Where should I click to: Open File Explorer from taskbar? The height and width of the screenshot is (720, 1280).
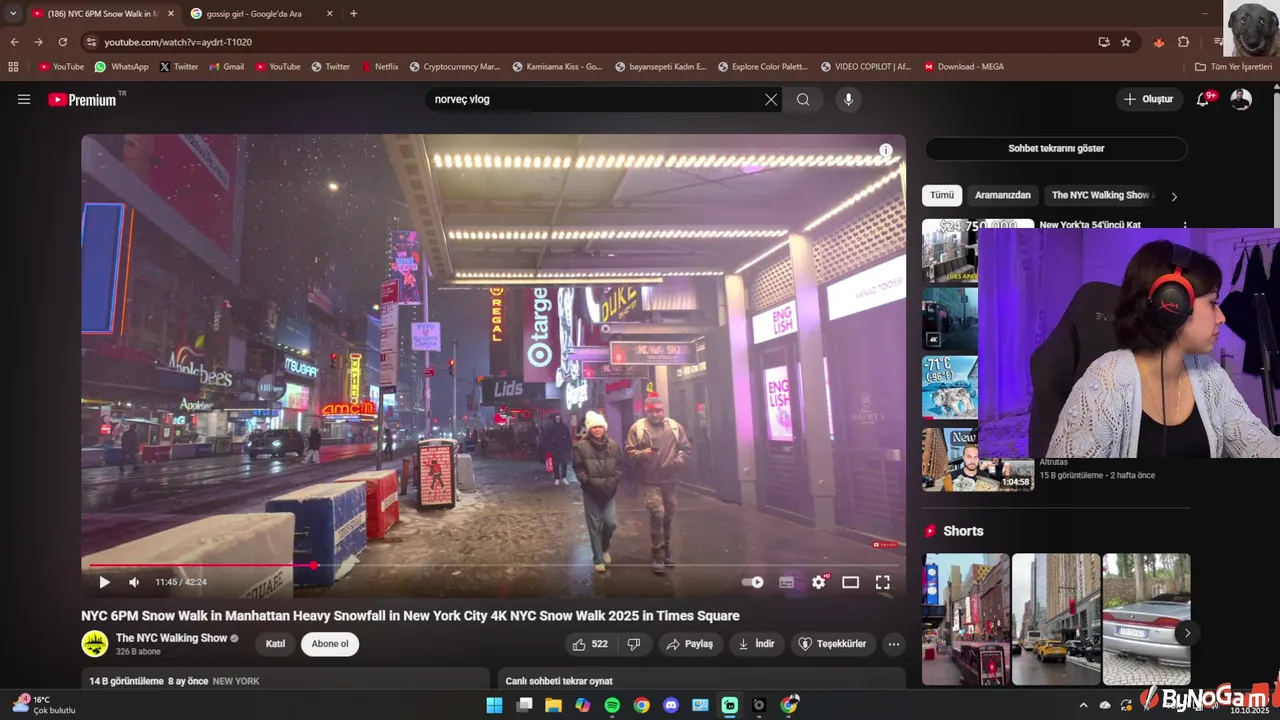[x=553, y=705]
